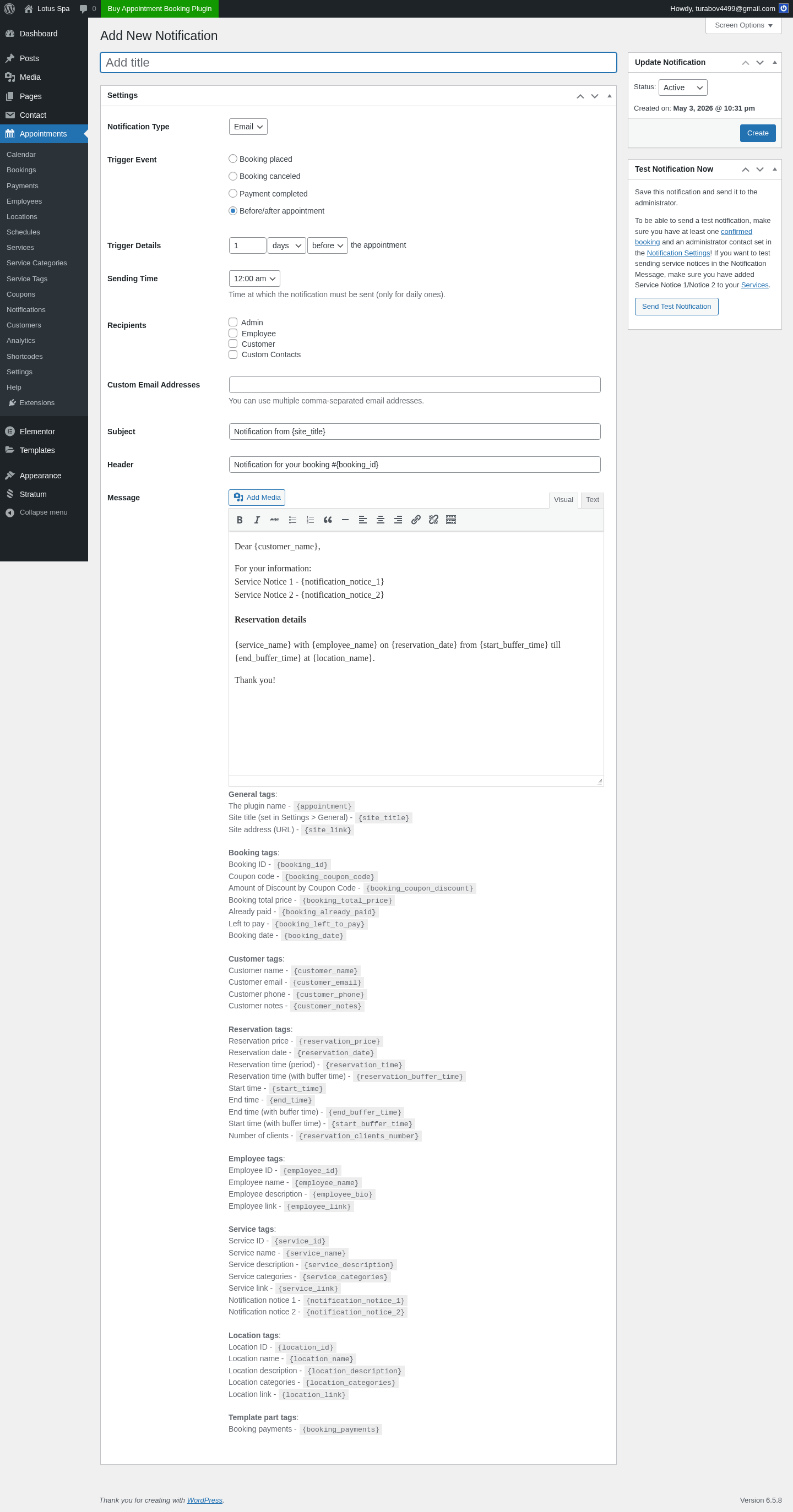Open the Services link in test panel
Image resolution: width=793 pixels, height=1512 pixels.
coord(754,285)
